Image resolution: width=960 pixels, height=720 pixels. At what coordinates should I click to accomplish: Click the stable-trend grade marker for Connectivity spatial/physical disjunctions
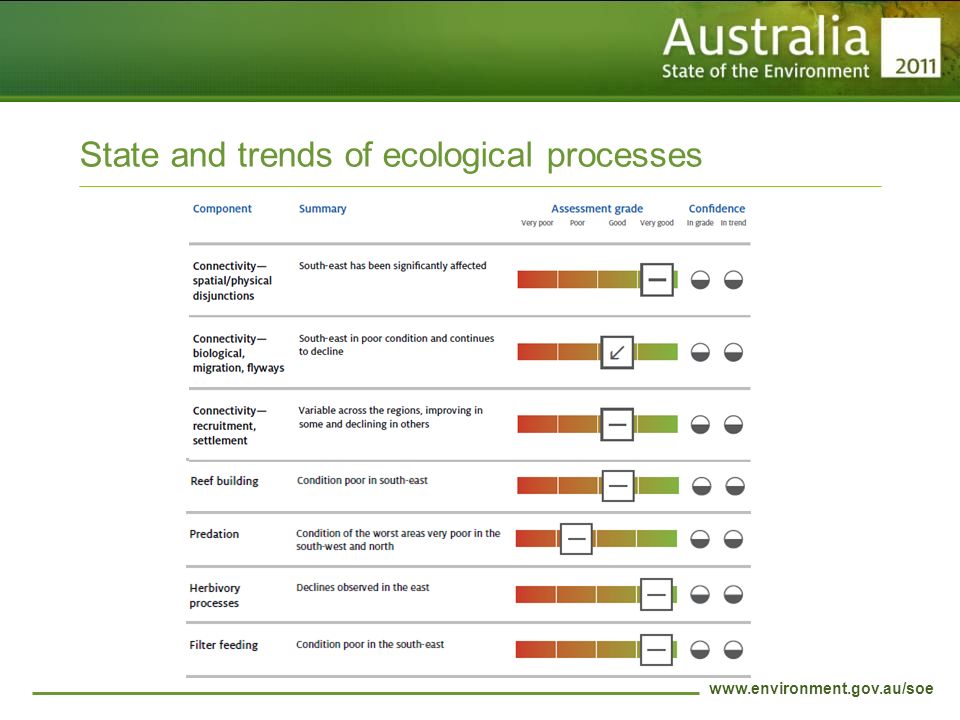(x=657, y=280)
